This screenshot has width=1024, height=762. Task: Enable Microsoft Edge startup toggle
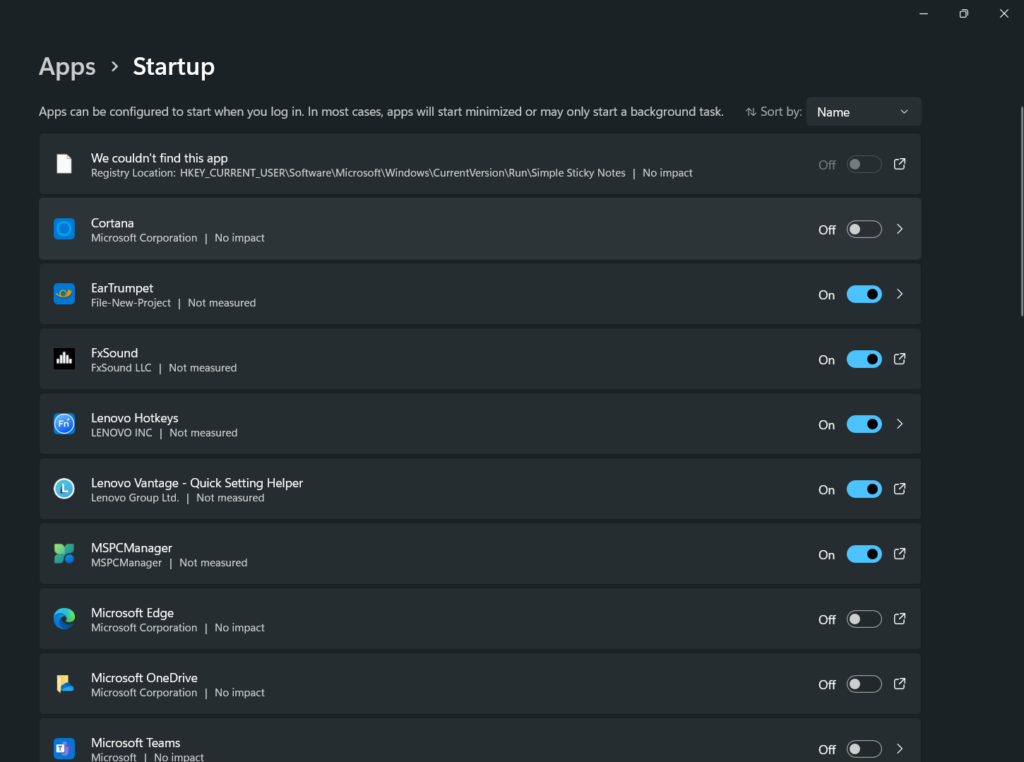[x=864, y=619]
